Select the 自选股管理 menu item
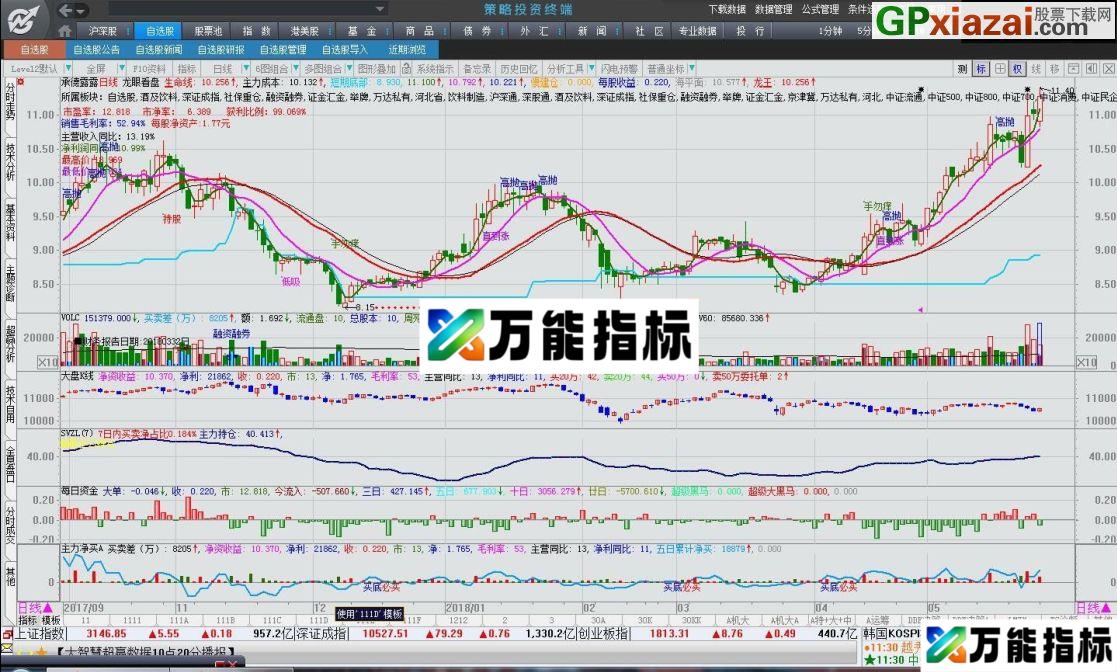Viewport: 1117px width, 672px height. pos(286,48)
